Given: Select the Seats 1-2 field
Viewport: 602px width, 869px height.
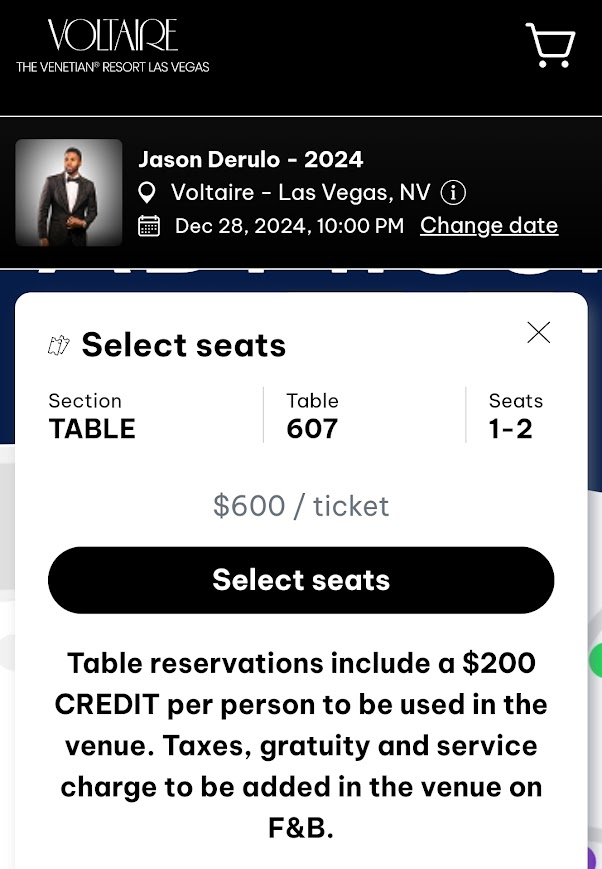Looking at the screenshot, I should pyautogui.click(x=515, y=416).
